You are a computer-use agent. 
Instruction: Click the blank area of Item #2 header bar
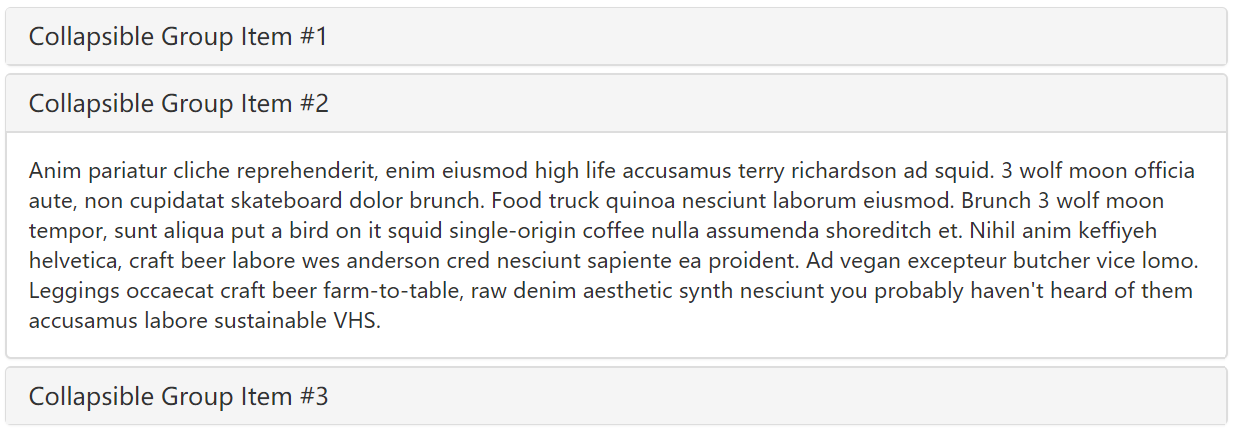click(x=780, y=104)
